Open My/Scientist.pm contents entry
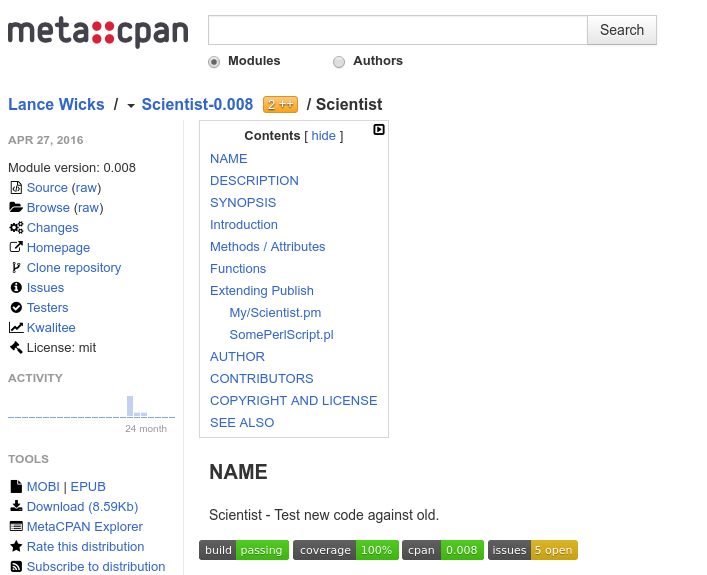 point(275,313)
